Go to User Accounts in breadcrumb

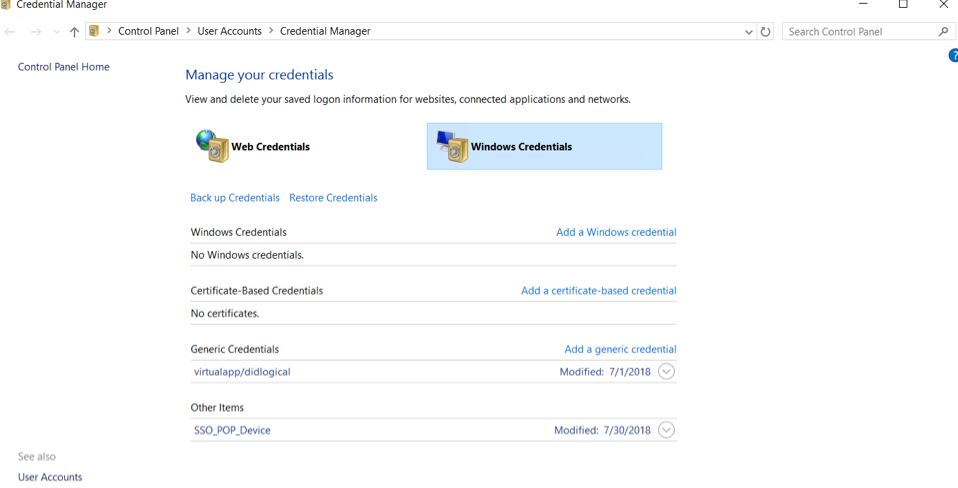click(x=229, y=32)
